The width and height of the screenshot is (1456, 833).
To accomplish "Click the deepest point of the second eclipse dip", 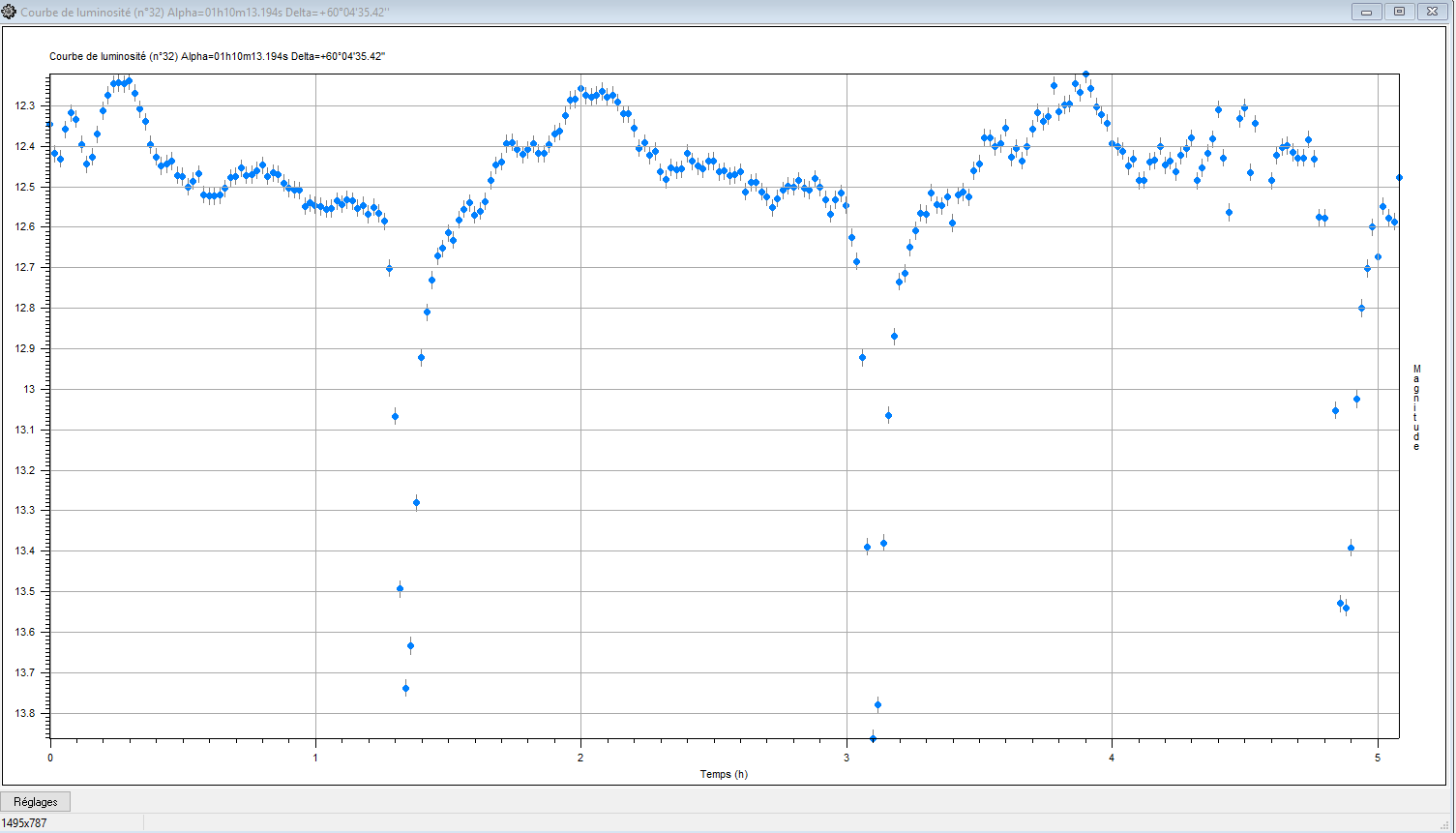I will 873,739.
